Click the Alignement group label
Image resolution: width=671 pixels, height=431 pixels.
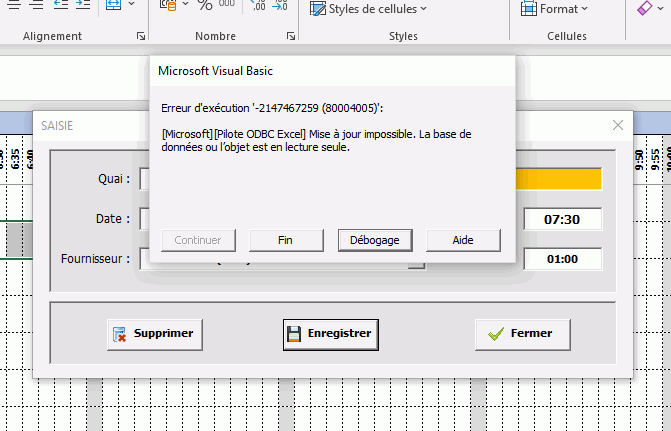click(x=52, y=36)
